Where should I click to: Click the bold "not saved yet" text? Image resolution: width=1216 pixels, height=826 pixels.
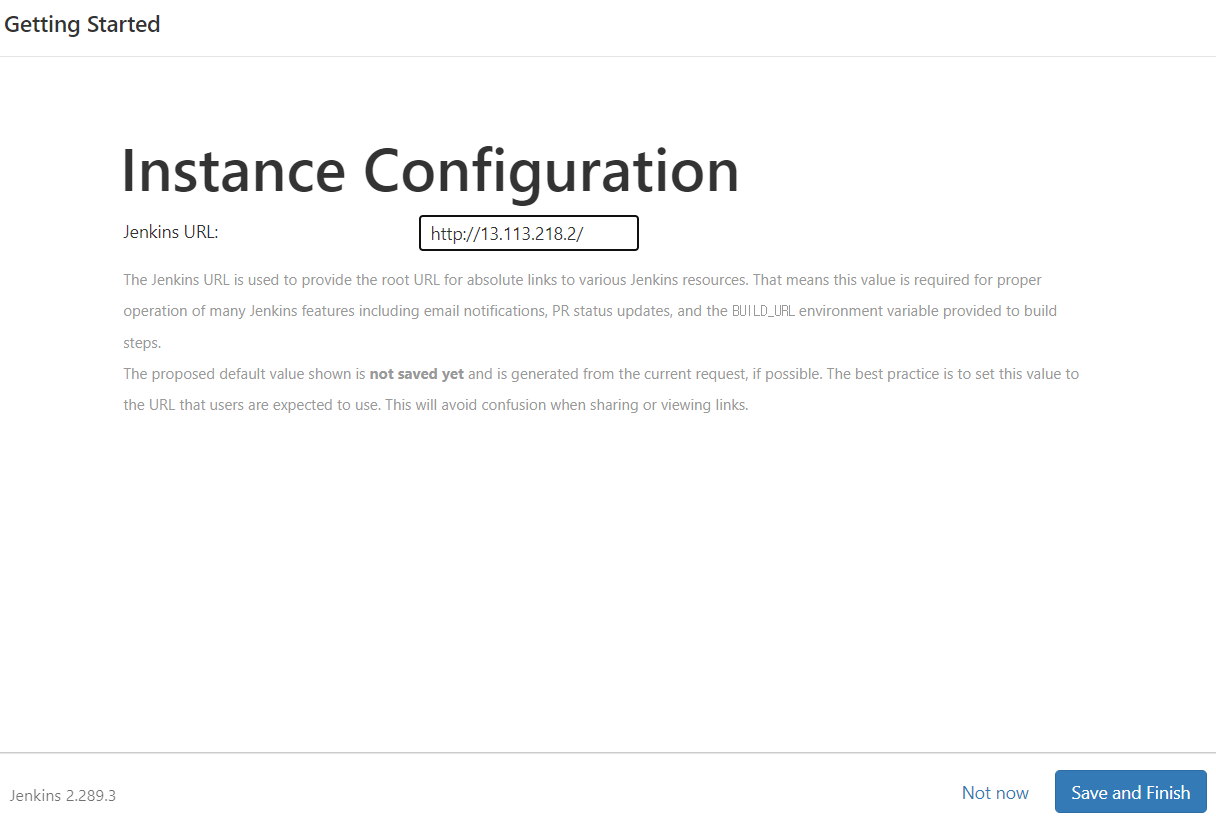(417, 374)
